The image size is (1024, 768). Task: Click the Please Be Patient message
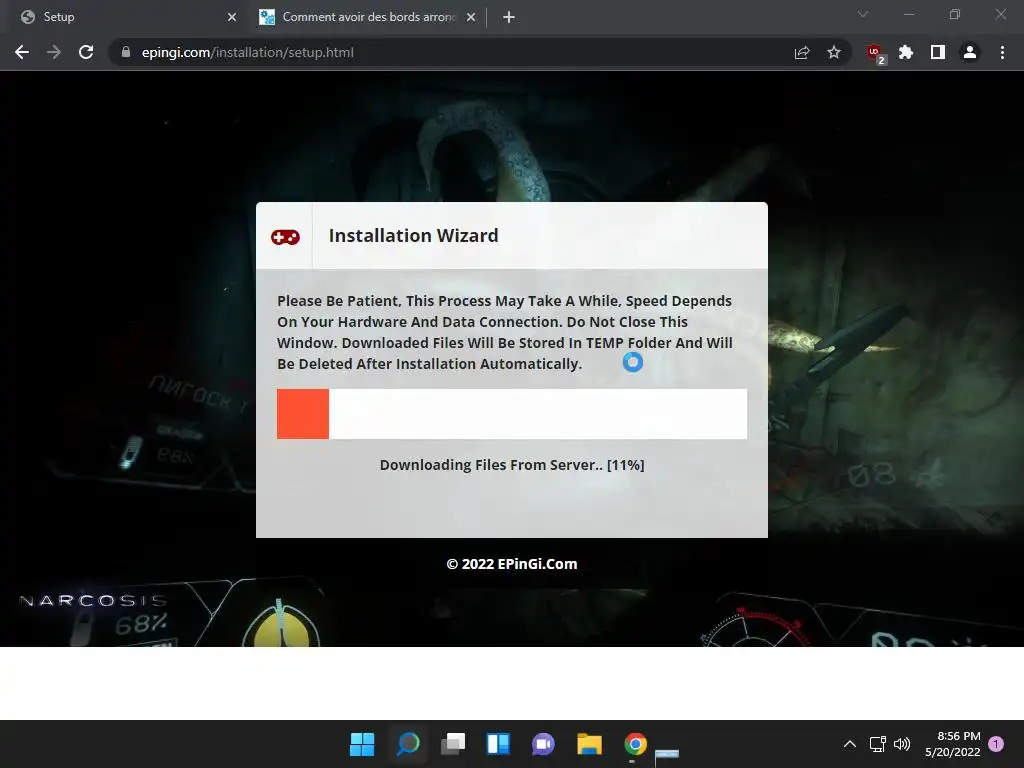[x=505, y=332]
